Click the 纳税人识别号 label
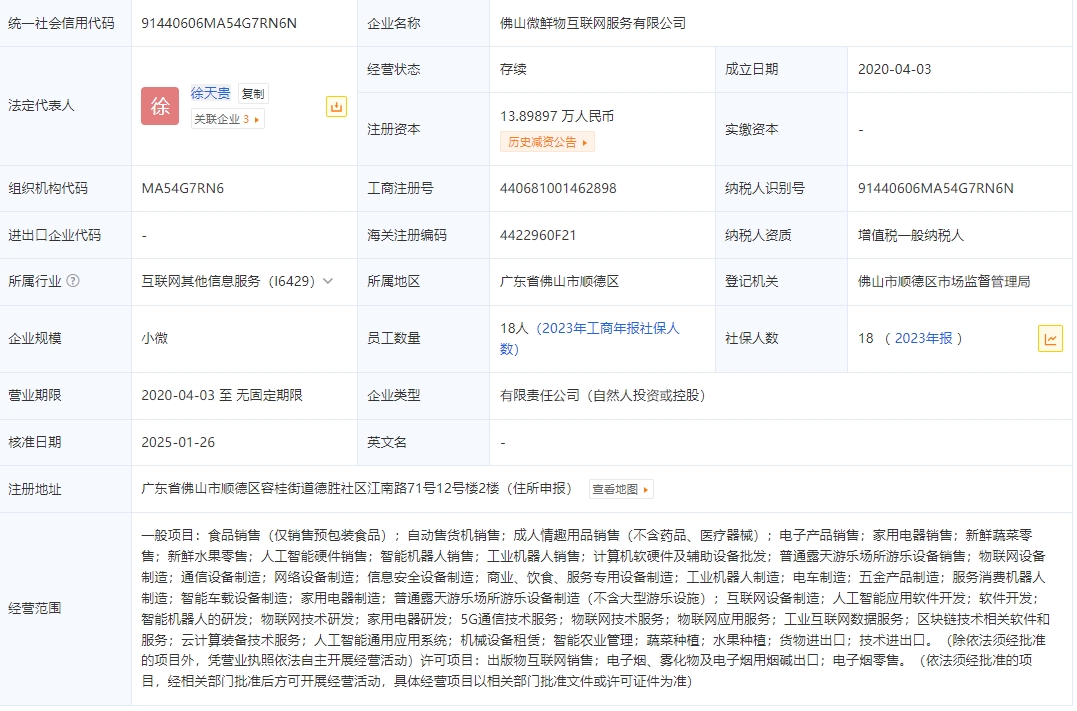 click(764, 188)
